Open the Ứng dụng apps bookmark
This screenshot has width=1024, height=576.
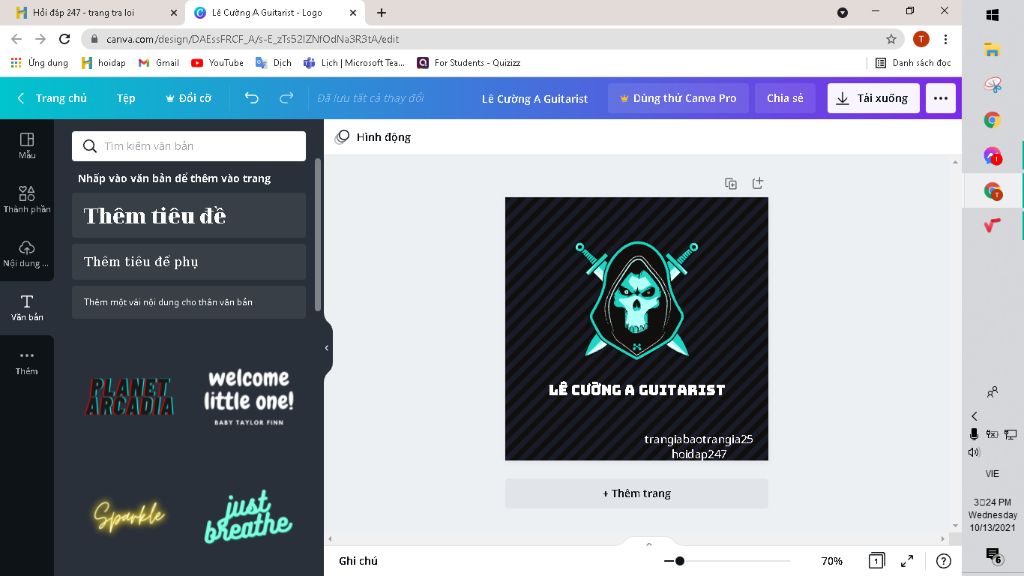coord(39,63)
